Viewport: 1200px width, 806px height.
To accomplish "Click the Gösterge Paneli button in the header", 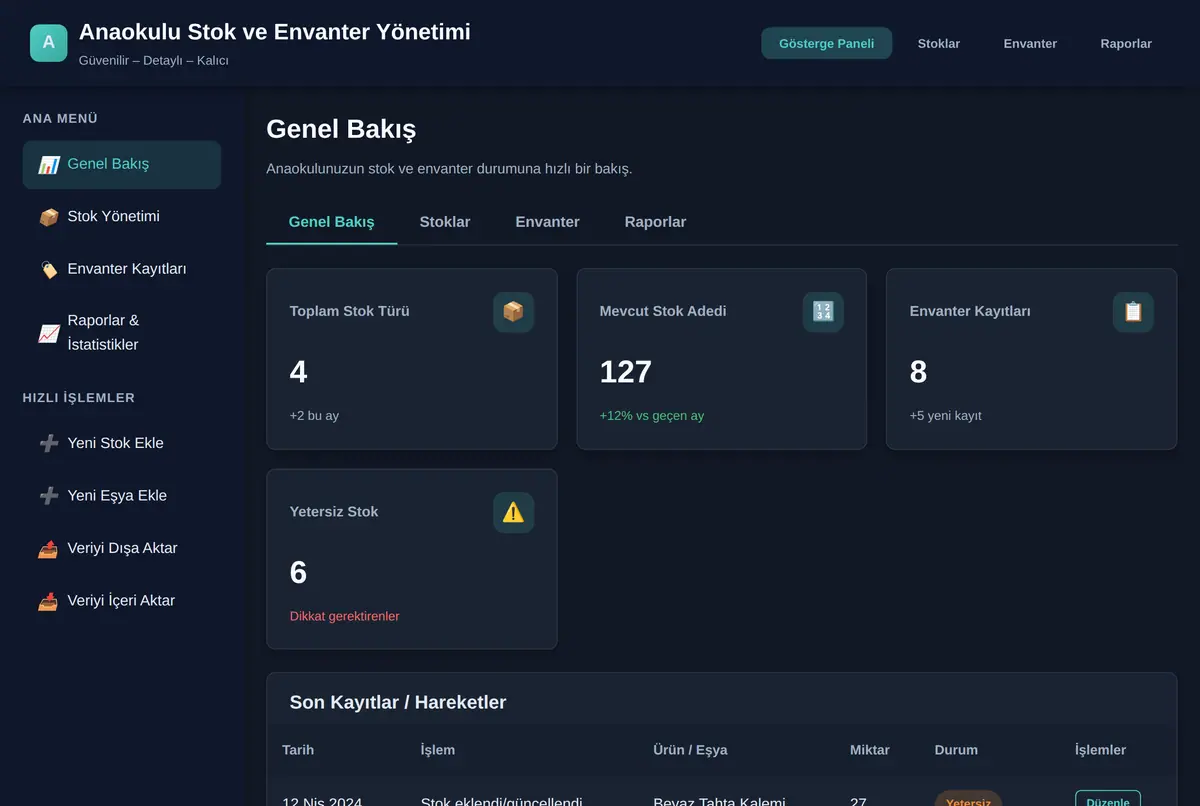I will click(x=826, y=43).
